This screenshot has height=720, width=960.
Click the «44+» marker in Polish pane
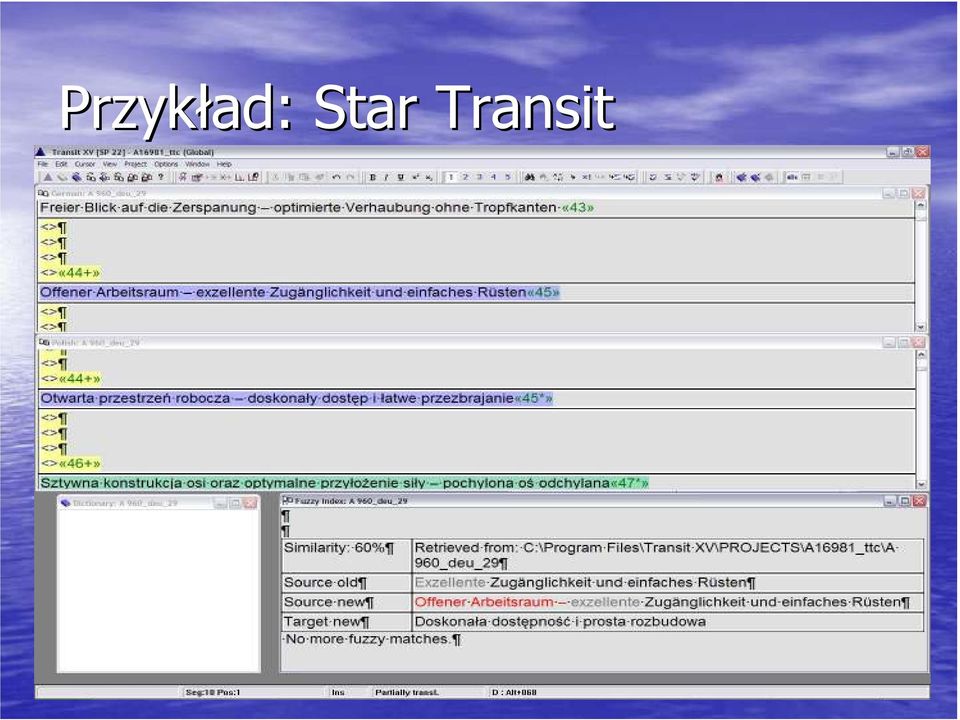80,378
